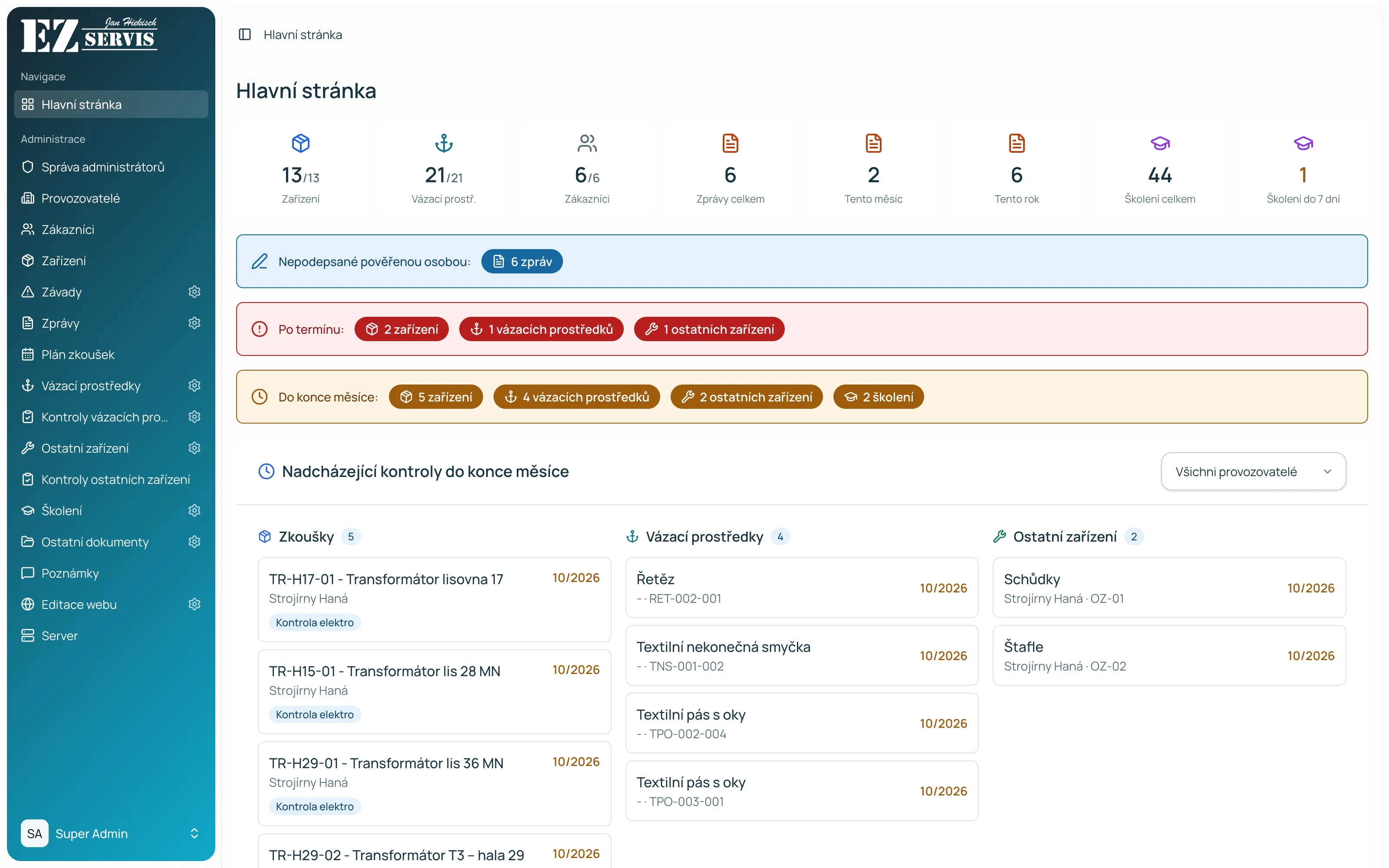Click the blue cube icon above Zařízení count
The width and height of the screenshot is (1389, 868).
[301, 143]
